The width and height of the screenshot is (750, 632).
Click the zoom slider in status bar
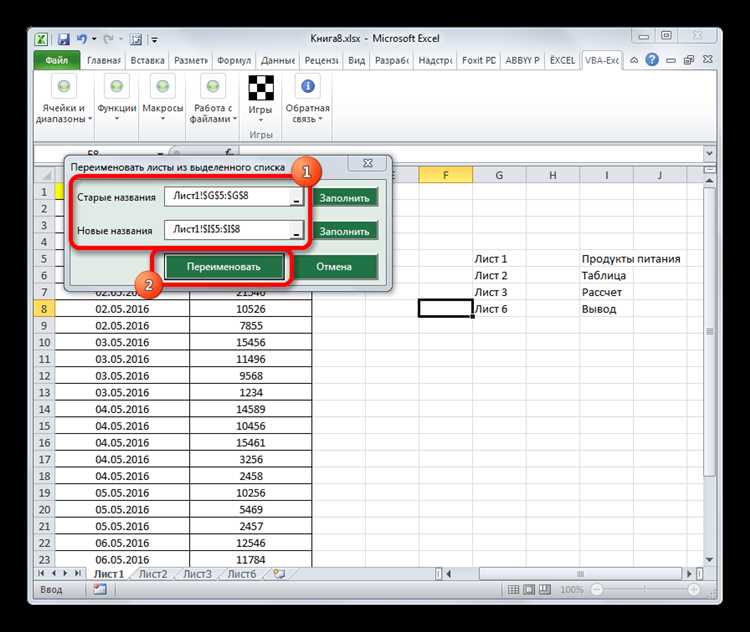(645, 589)
